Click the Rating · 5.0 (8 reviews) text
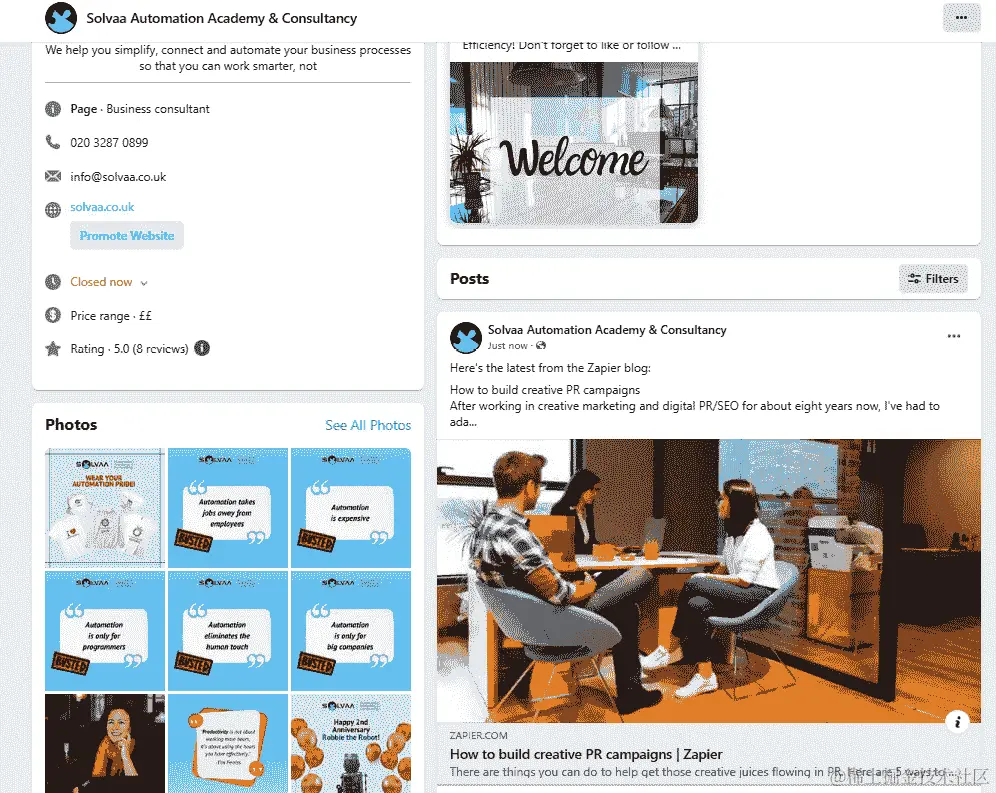The width and height of the screenshot is (996, 793). [130, 348]
